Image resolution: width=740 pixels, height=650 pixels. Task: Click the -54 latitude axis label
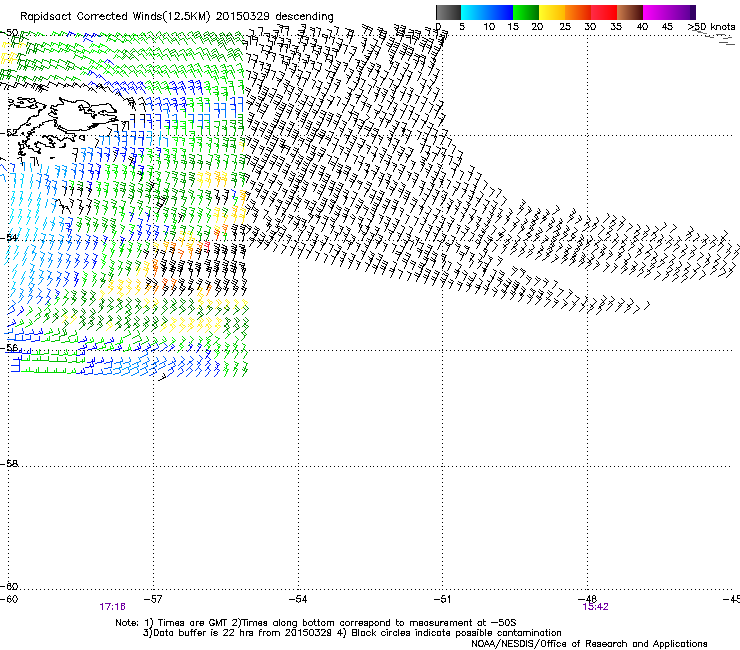click(9, 237)
